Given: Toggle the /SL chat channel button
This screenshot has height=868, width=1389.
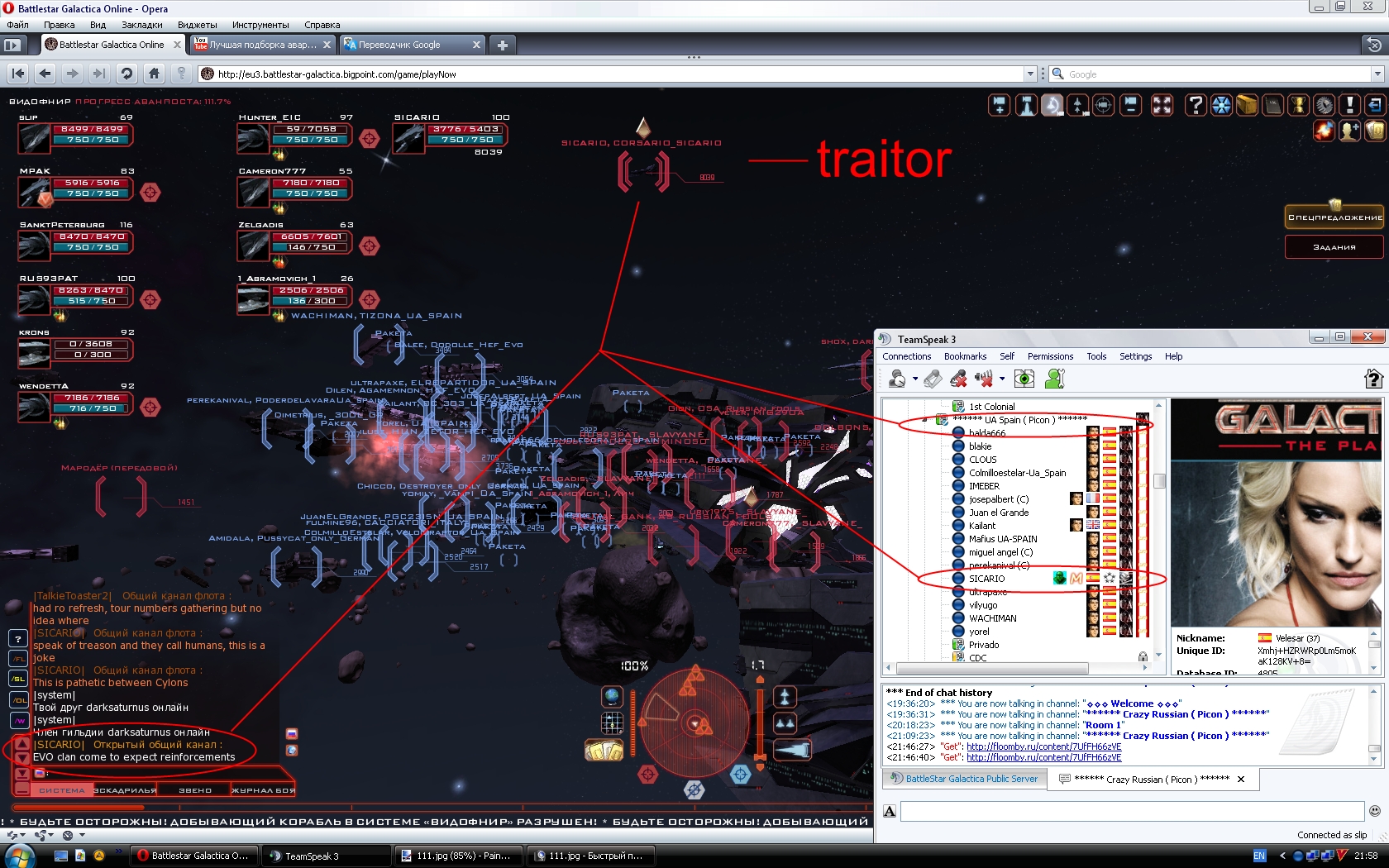Looking at the screenshot, I should pyautogui.click(x=18, y=679).
